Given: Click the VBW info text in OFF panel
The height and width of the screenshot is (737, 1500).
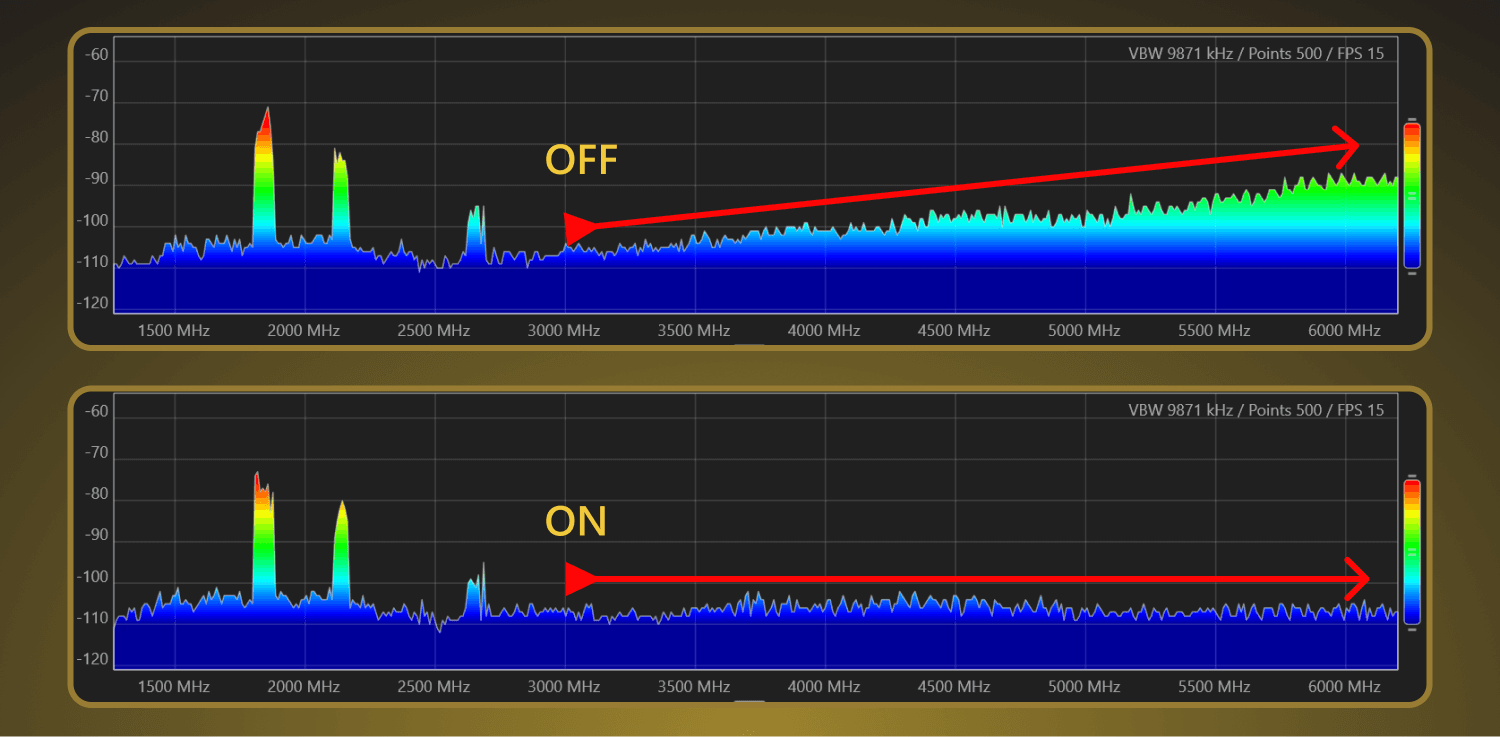Looking at the screenshot, I should click(1256, 54).
